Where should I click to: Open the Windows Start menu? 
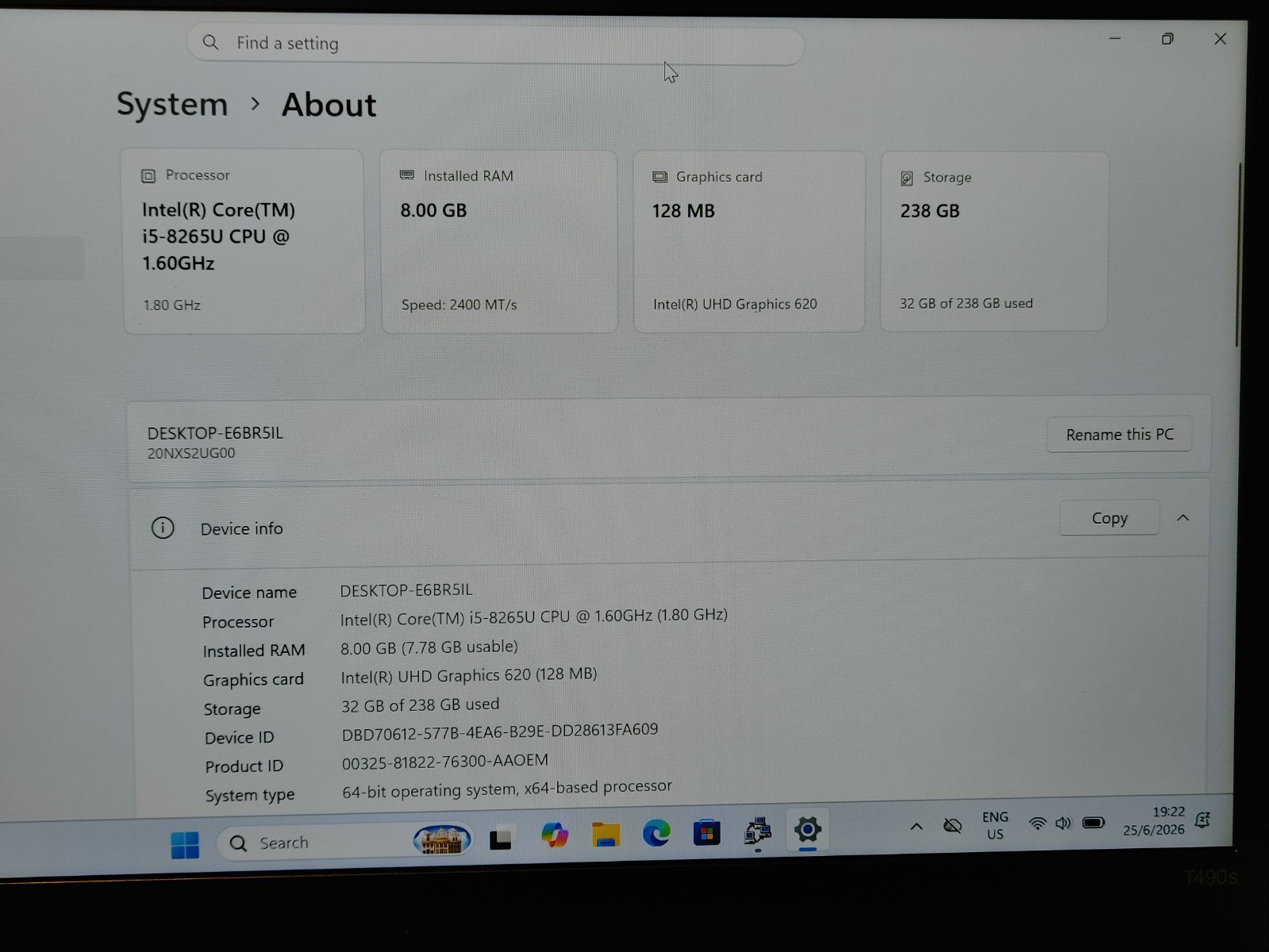click(185, 845)
